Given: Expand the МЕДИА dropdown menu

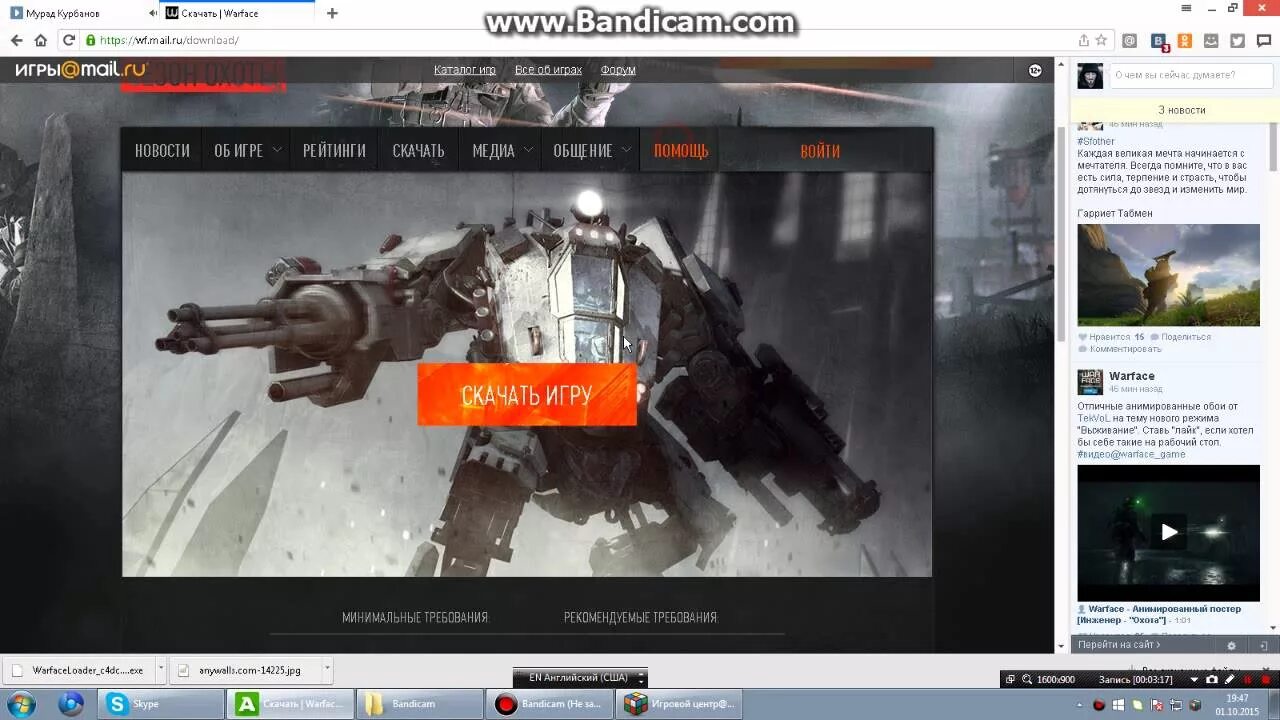Looking at the screenshot, I should pos(529,150).
